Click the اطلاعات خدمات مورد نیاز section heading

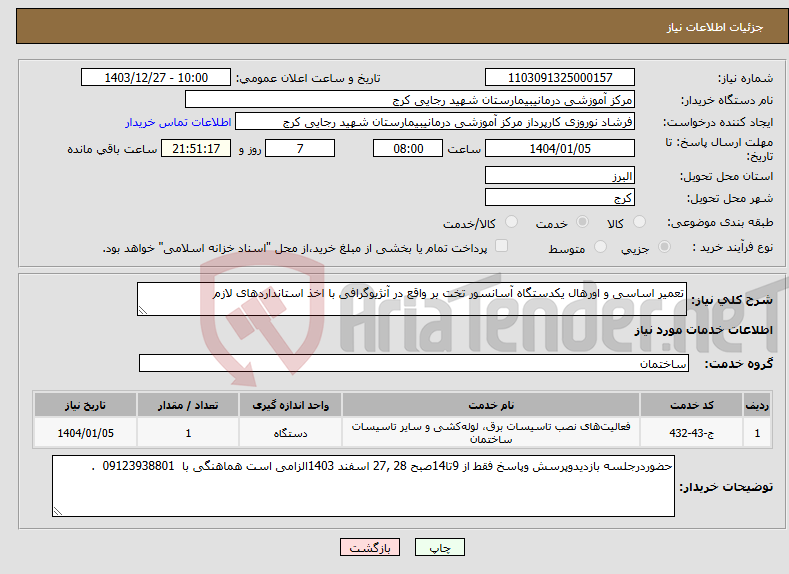point(703,330)
